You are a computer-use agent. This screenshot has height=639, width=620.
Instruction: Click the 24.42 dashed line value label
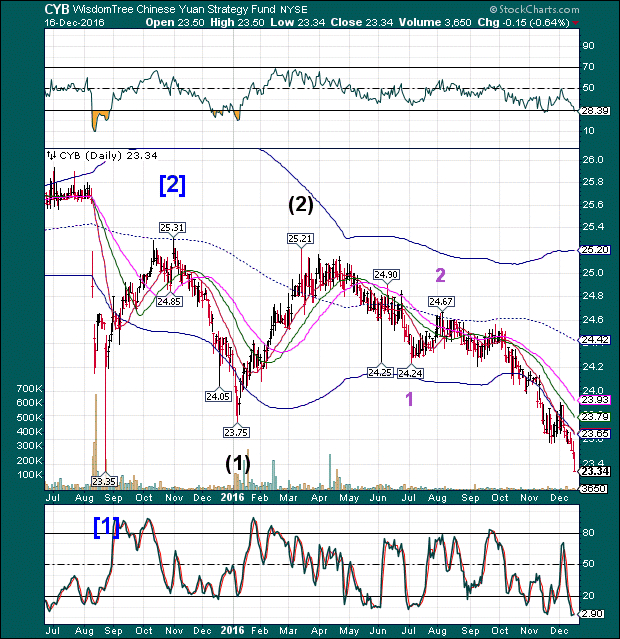coord(595,340)
